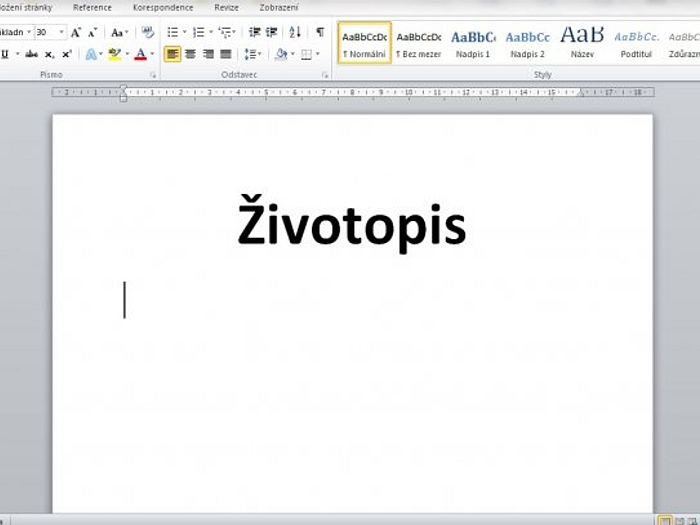Open the Reference ribbon tab
The height and width of the screenshot is (525, 700).
pos(92,7)
